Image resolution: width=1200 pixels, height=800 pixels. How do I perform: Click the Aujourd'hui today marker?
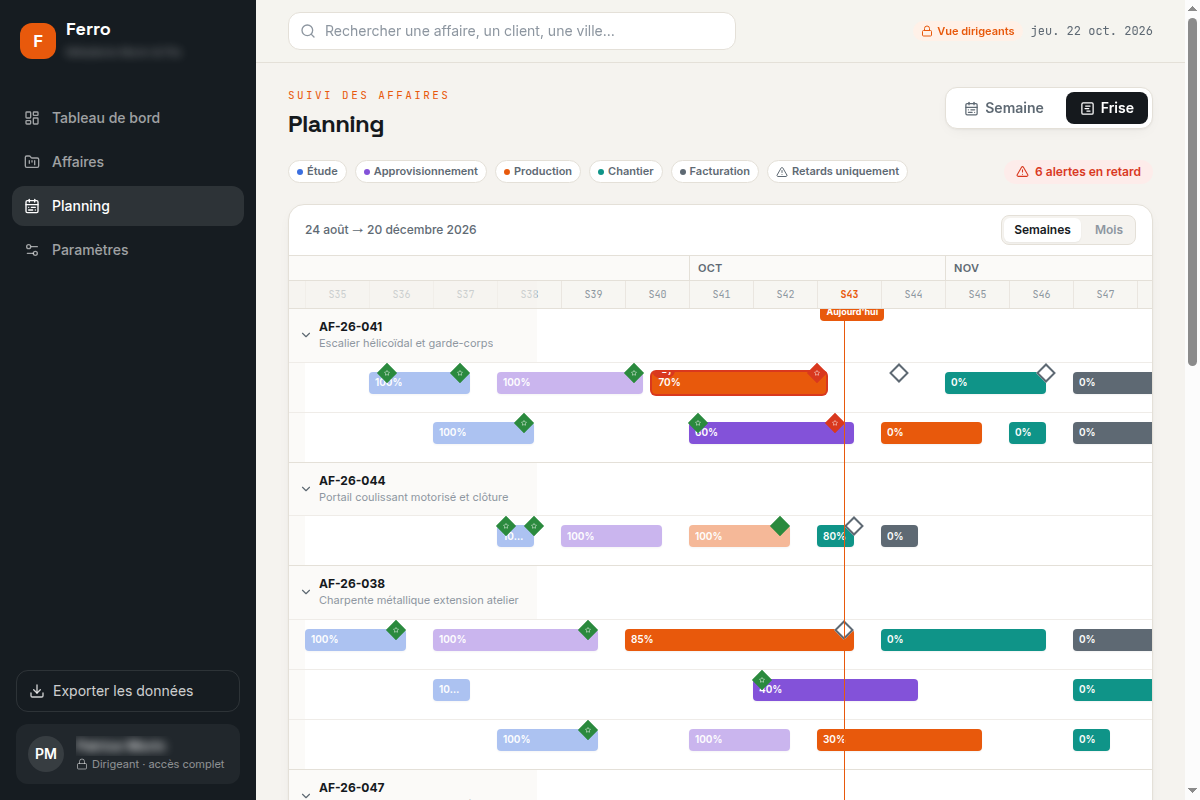[x=852, y=313]
